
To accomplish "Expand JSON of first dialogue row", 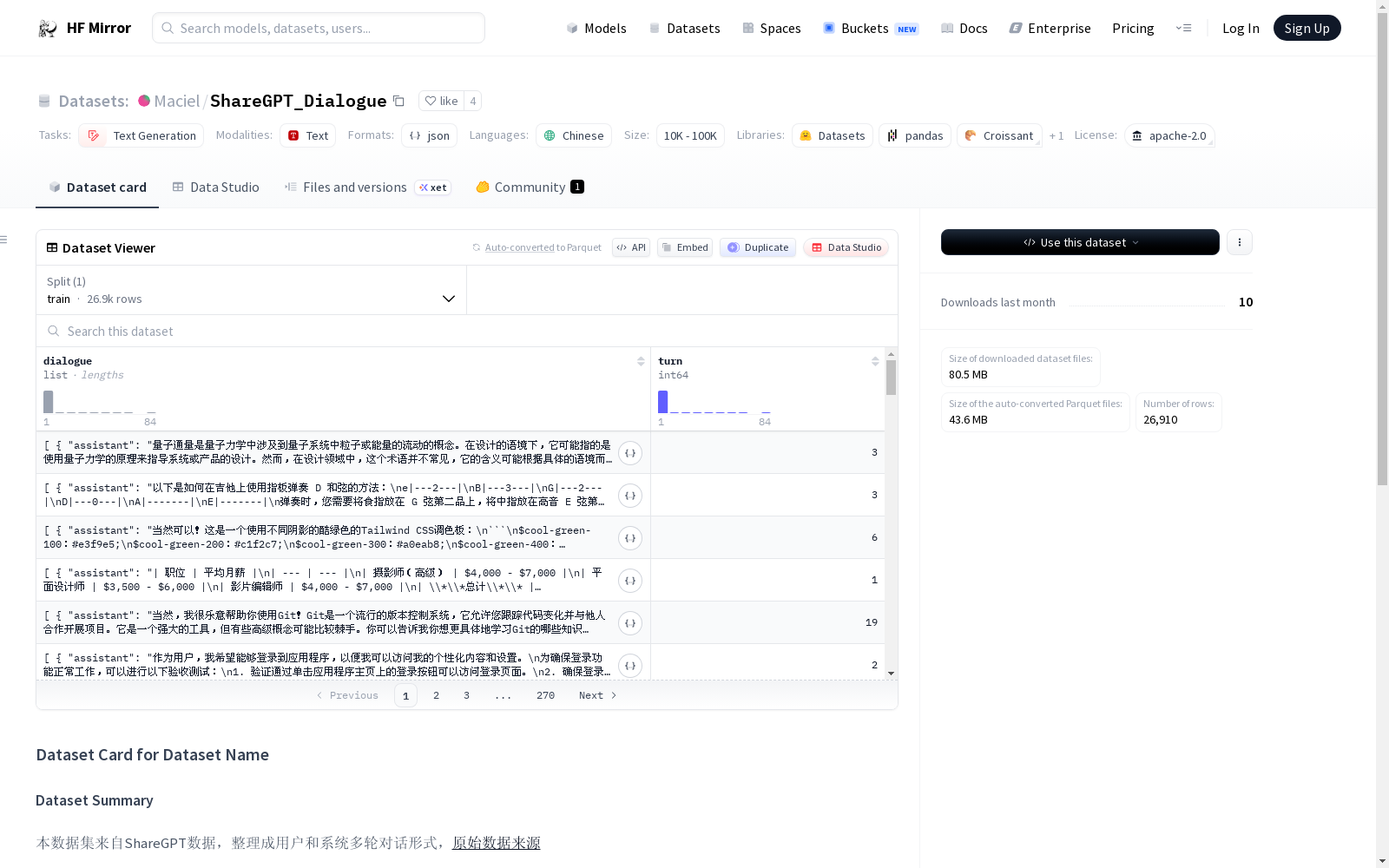I will coord(630,452).
